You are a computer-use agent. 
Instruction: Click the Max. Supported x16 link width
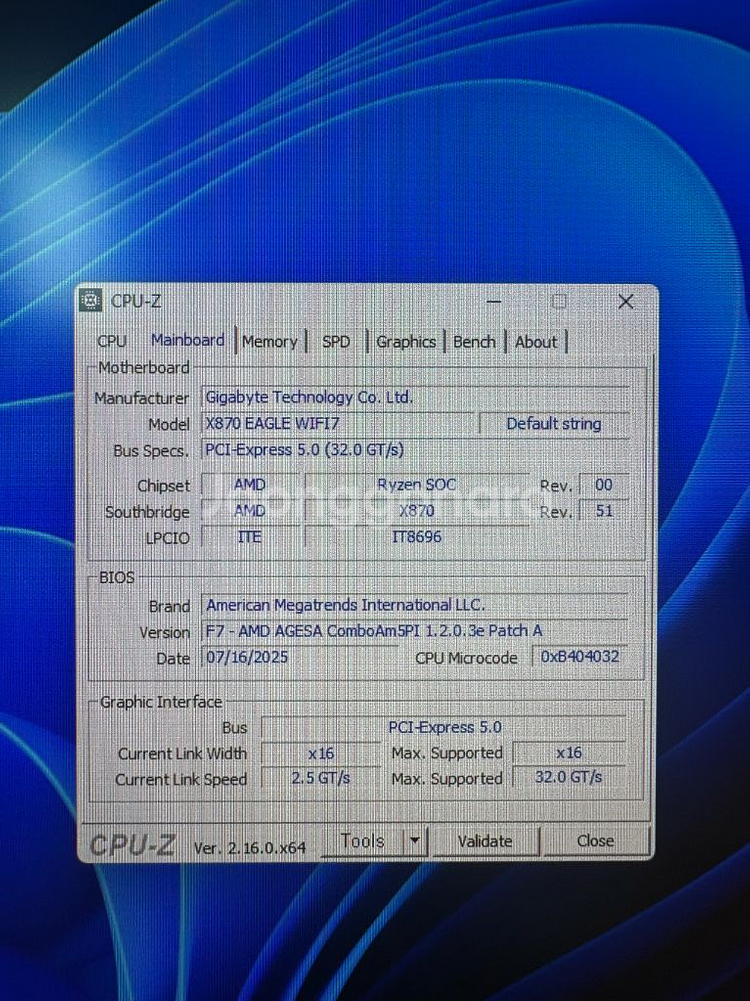[569, 753]
